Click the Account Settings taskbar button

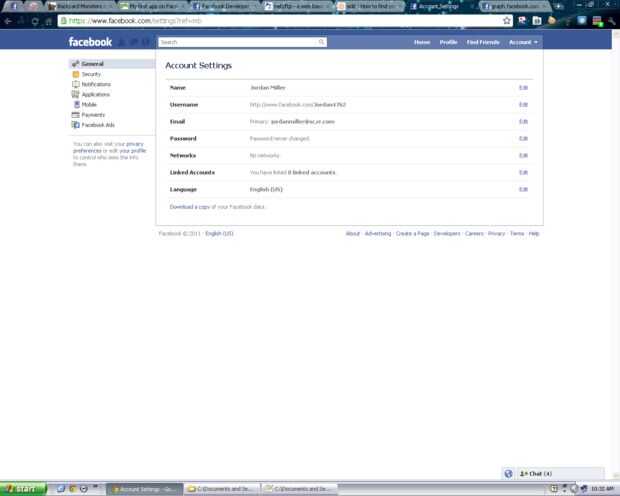pyautogui.click(x=144, y=489)
